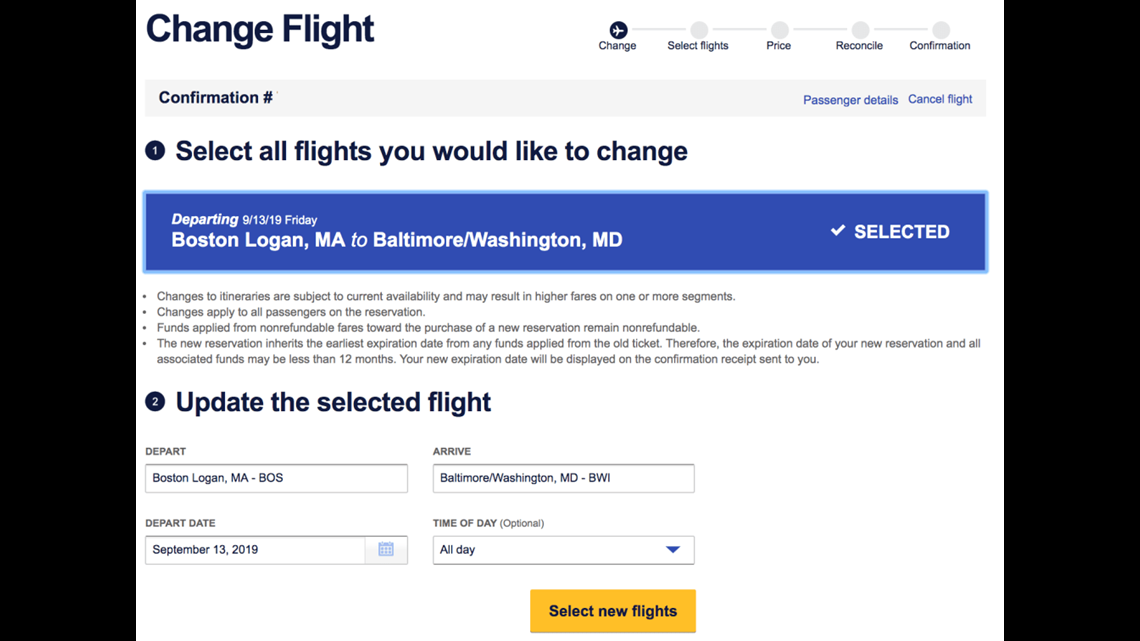The image size is (1140, 641).
Task: Select the Change step label
Action: [x=617, y=46]
